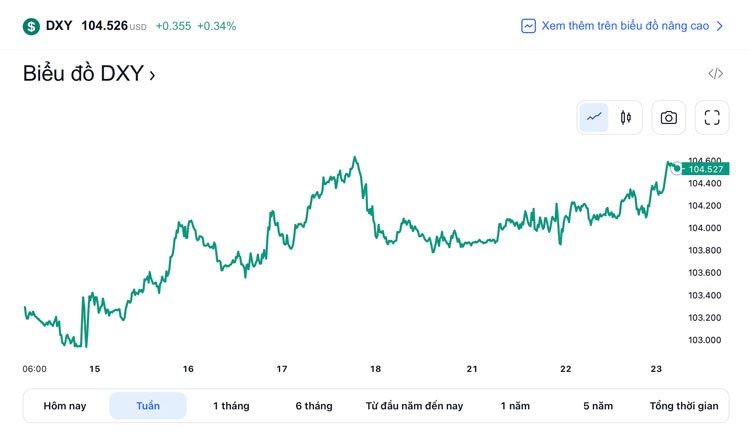Screen dimensions: 750x431
Task: Click the 104.527 current price label
Action: [706, 169]
